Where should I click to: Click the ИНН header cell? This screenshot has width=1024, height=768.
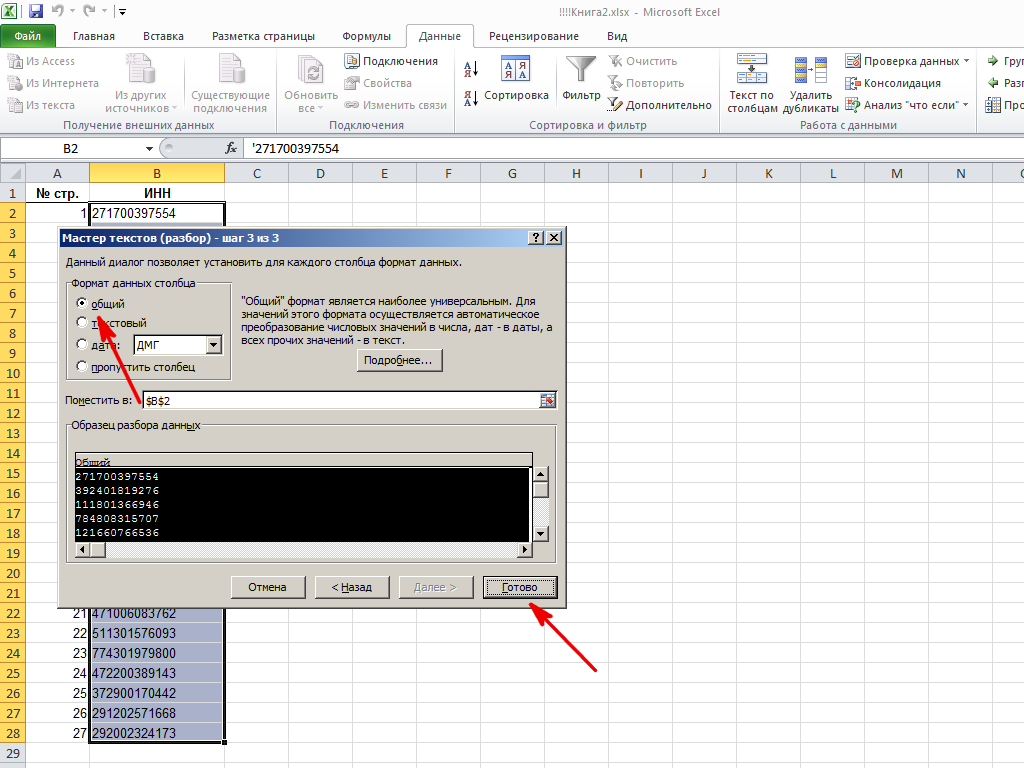(157, 193)
